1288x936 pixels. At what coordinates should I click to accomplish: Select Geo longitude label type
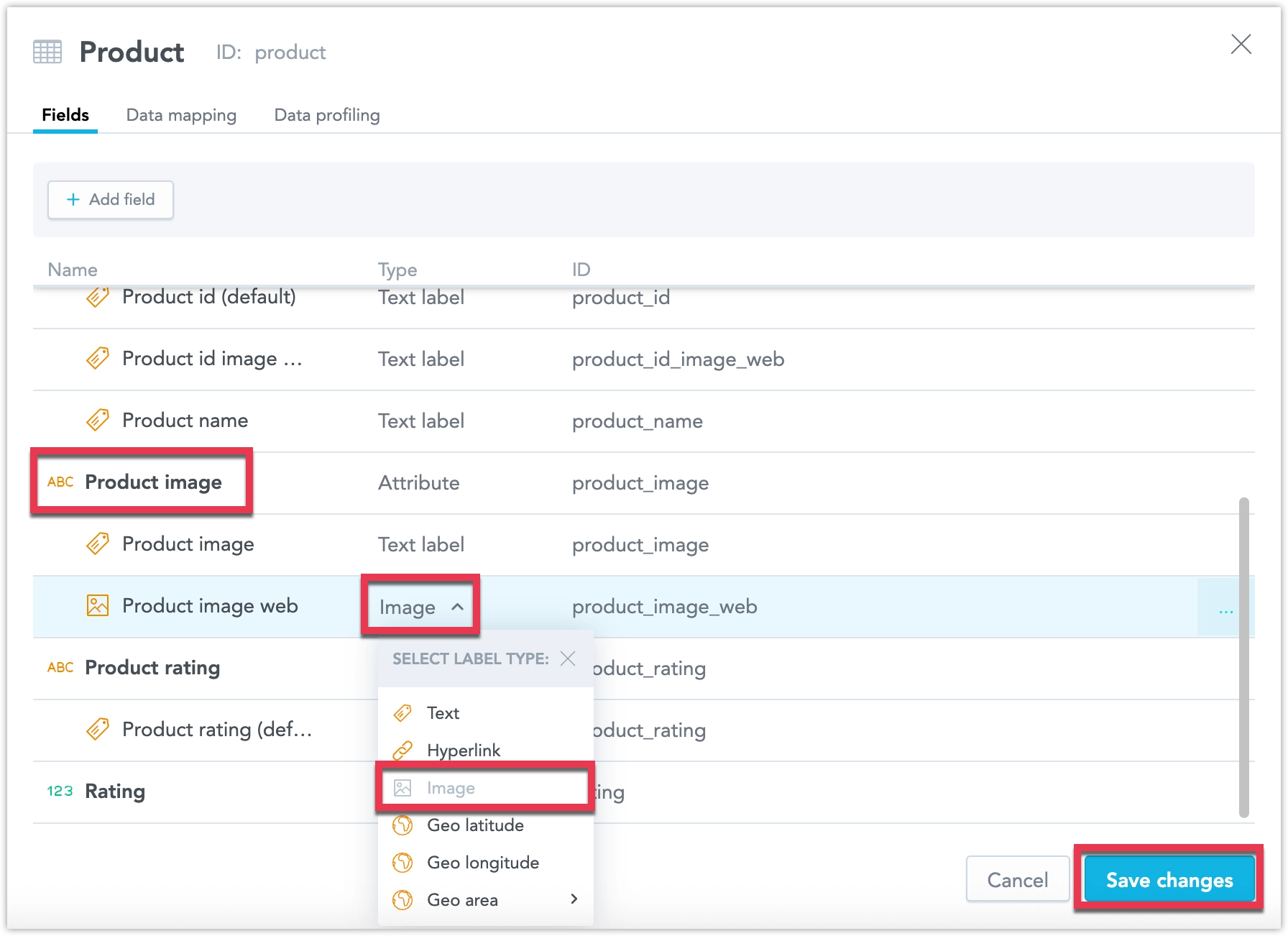tap(482, 863)
